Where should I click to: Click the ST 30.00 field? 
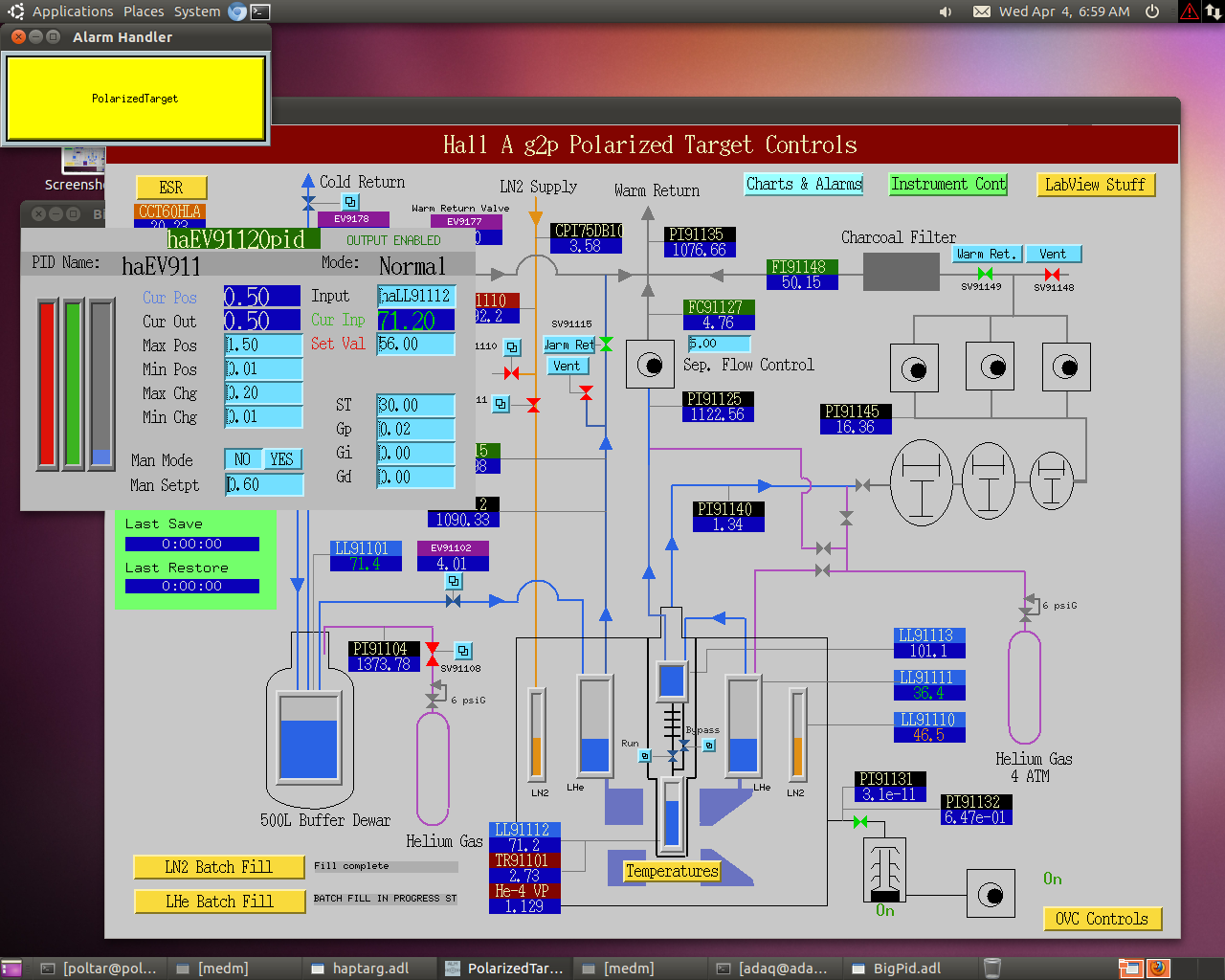(x=416, y=406)
